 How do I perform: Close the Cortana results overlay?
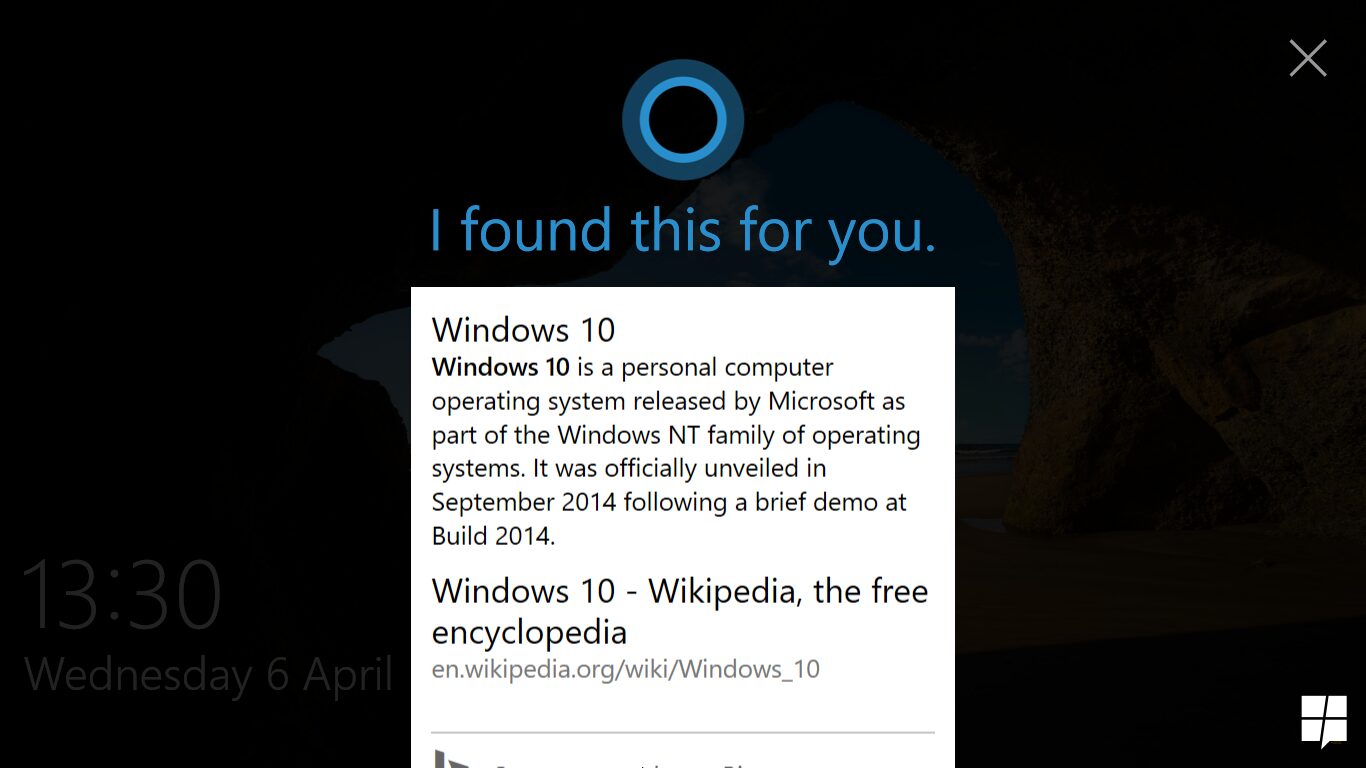point(1307,59)
